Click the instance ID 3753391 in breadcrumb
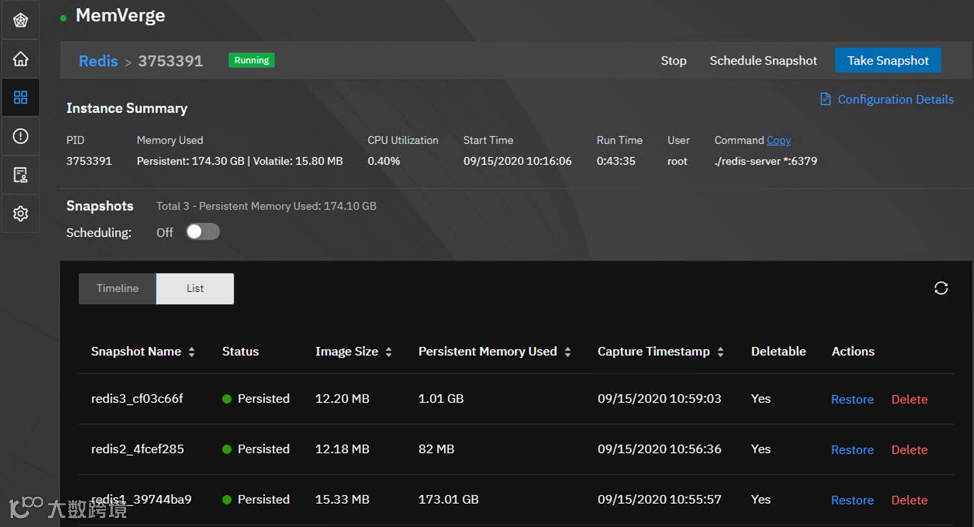This screenshot has height=527, width=974. pos(170,61)
